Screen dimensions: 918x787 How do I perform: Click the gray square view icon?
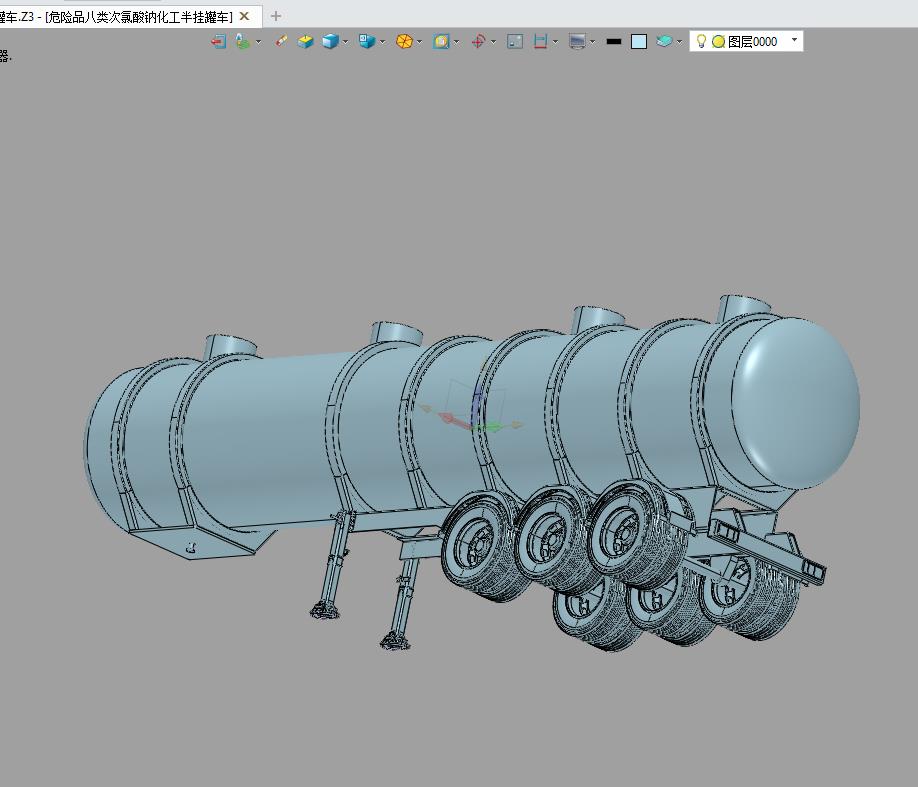515,42
